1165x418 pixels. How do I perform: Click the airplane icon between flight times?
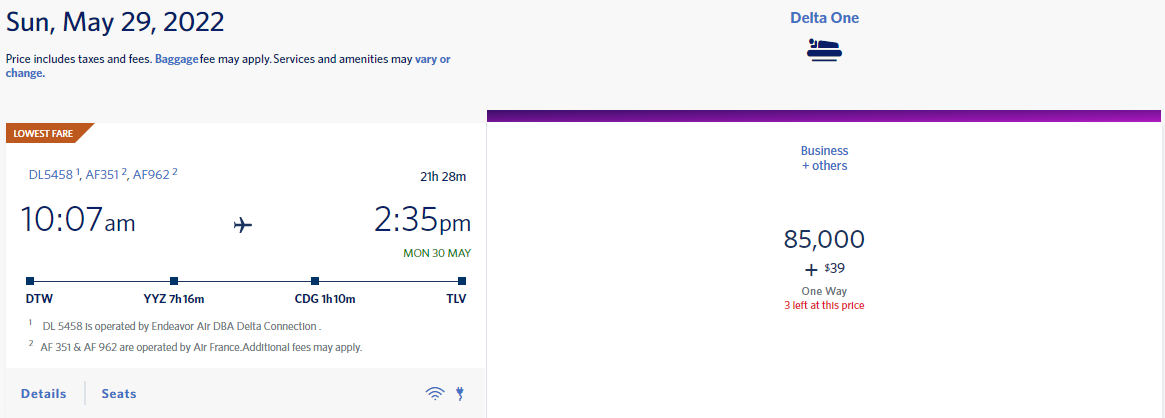[x=243, y=224]
